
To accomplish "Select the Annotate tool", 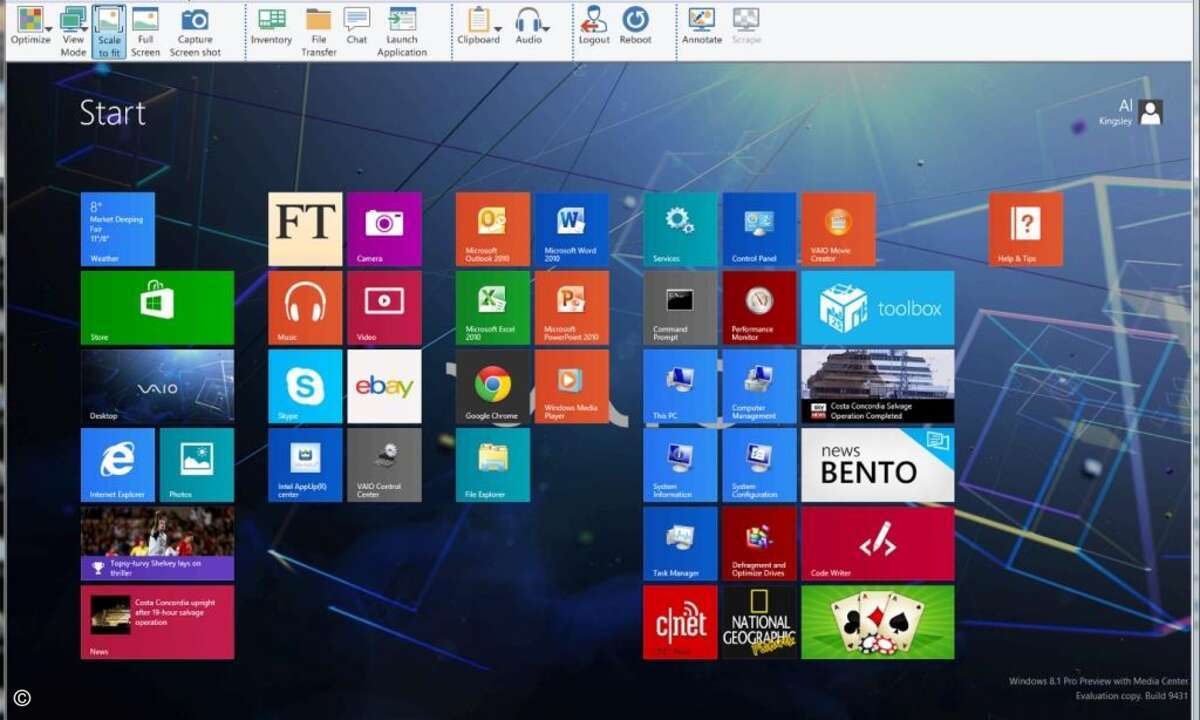I will click(x=702, y=27).
